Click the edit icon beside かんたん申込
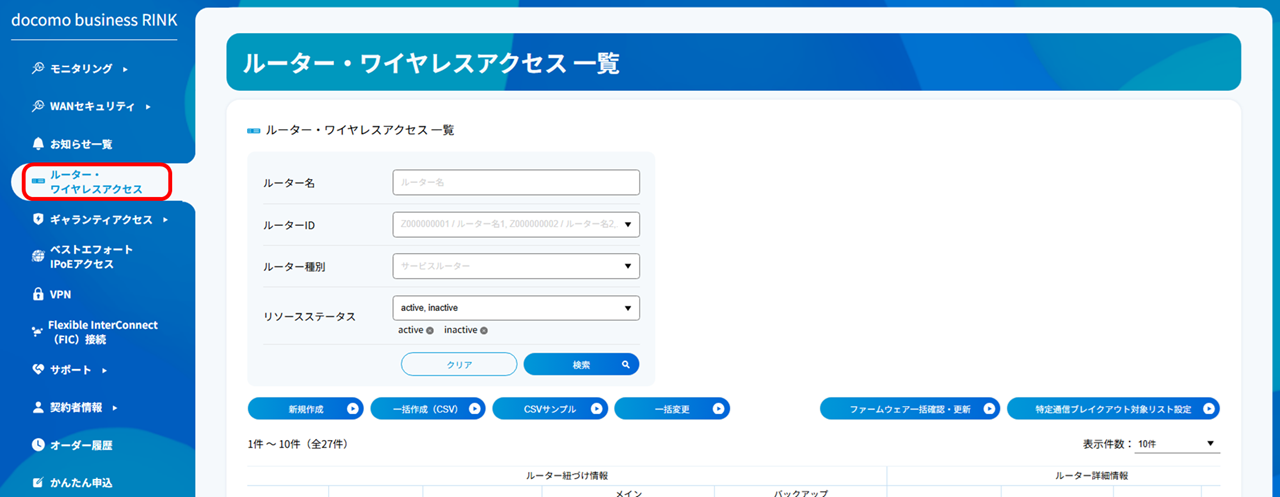 pos(38,483)
